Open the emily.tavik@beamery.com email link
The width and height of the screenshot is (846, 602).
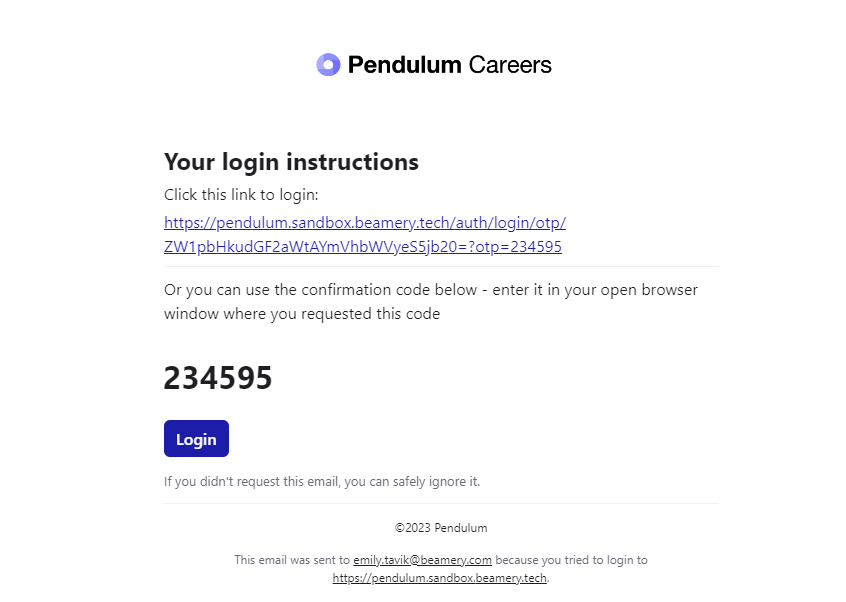click(422, 560)
